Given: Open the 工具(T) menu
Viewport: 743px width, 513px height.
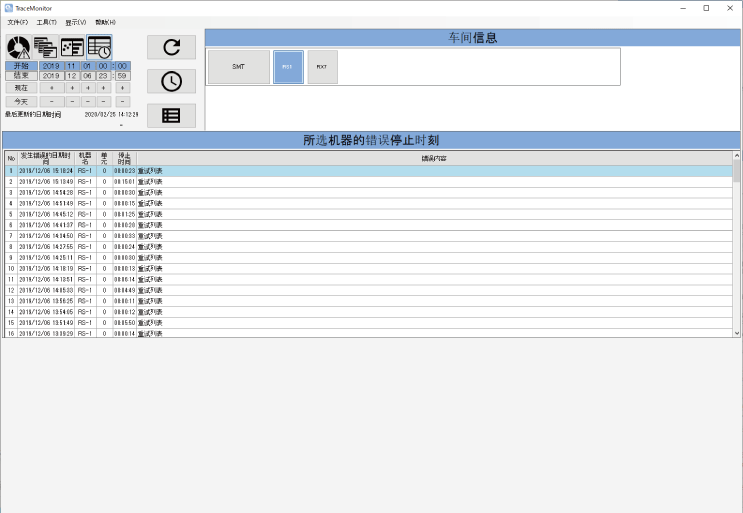Looking at the screenshot, I should click(x=46, y=22).
